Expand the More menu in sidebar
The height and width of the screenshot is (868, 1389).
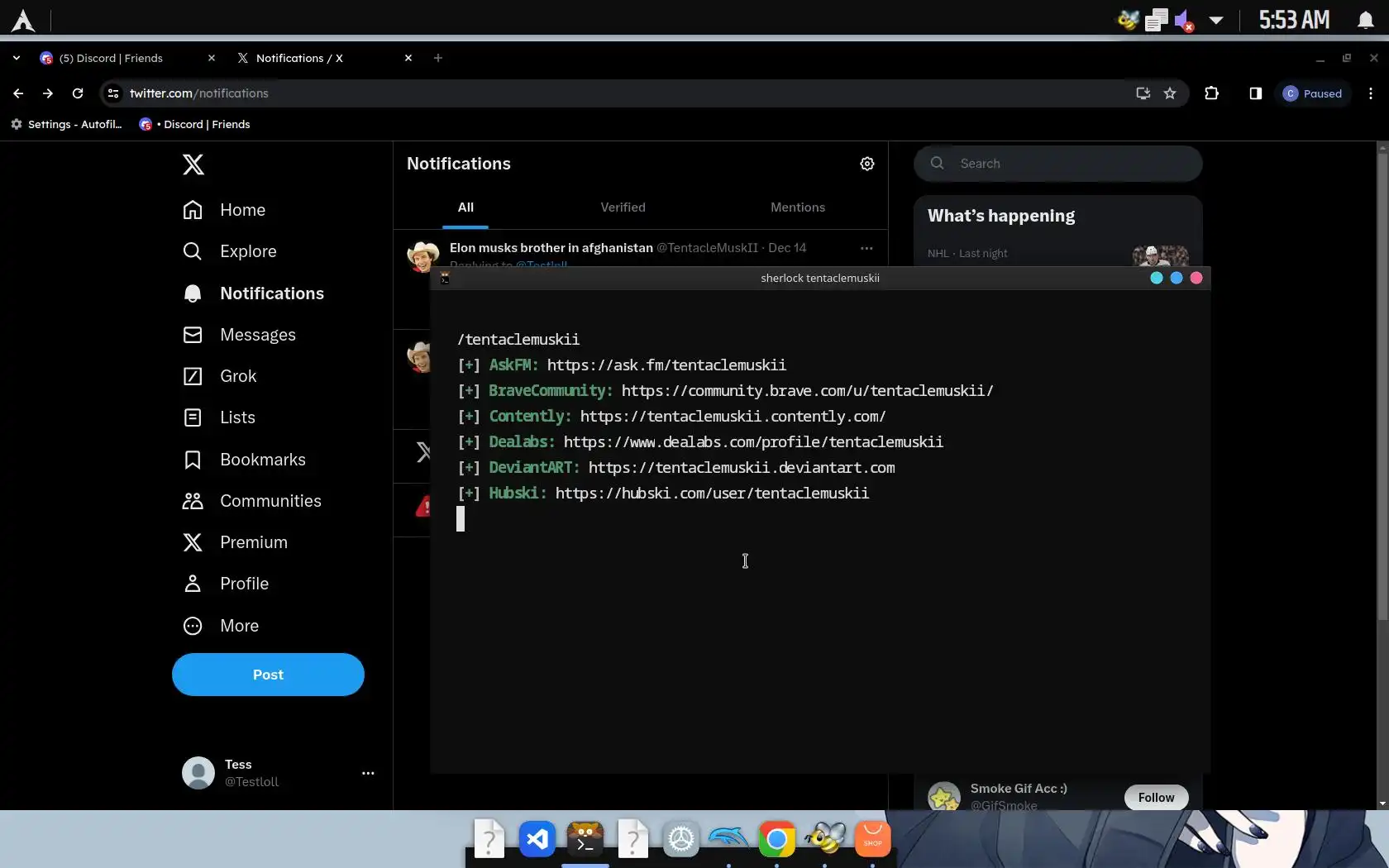coord(220,626)
